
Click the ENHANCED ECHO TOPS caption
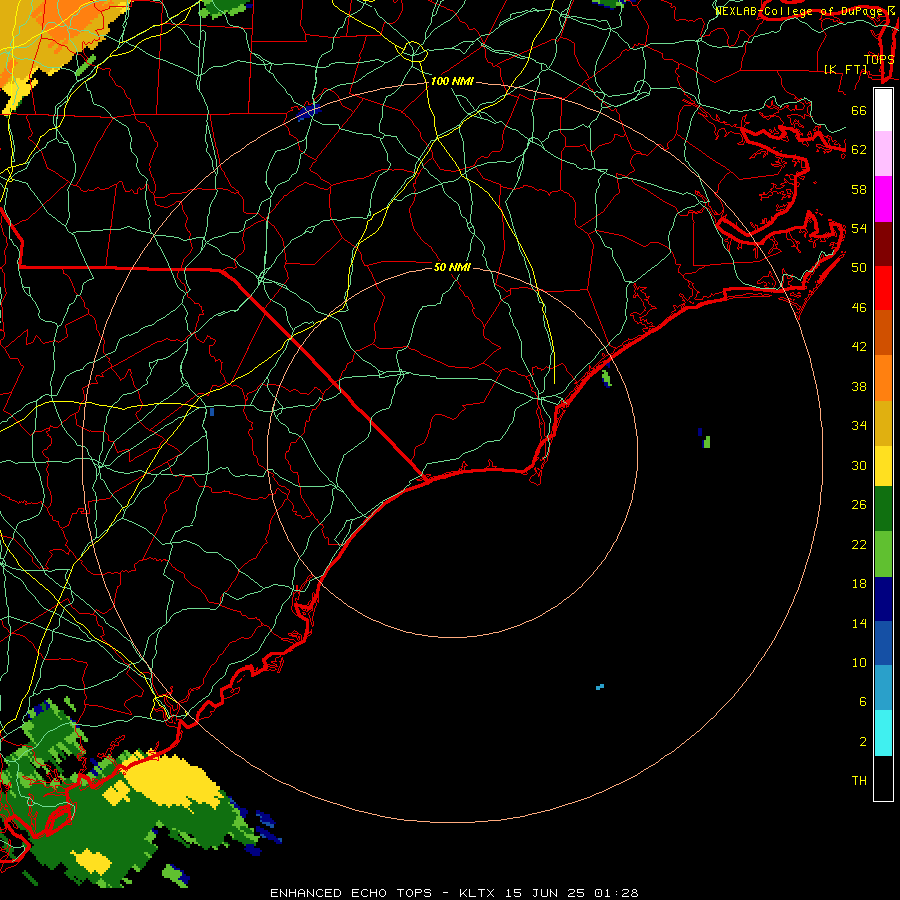pyautogui.click(x=351, y=893)
